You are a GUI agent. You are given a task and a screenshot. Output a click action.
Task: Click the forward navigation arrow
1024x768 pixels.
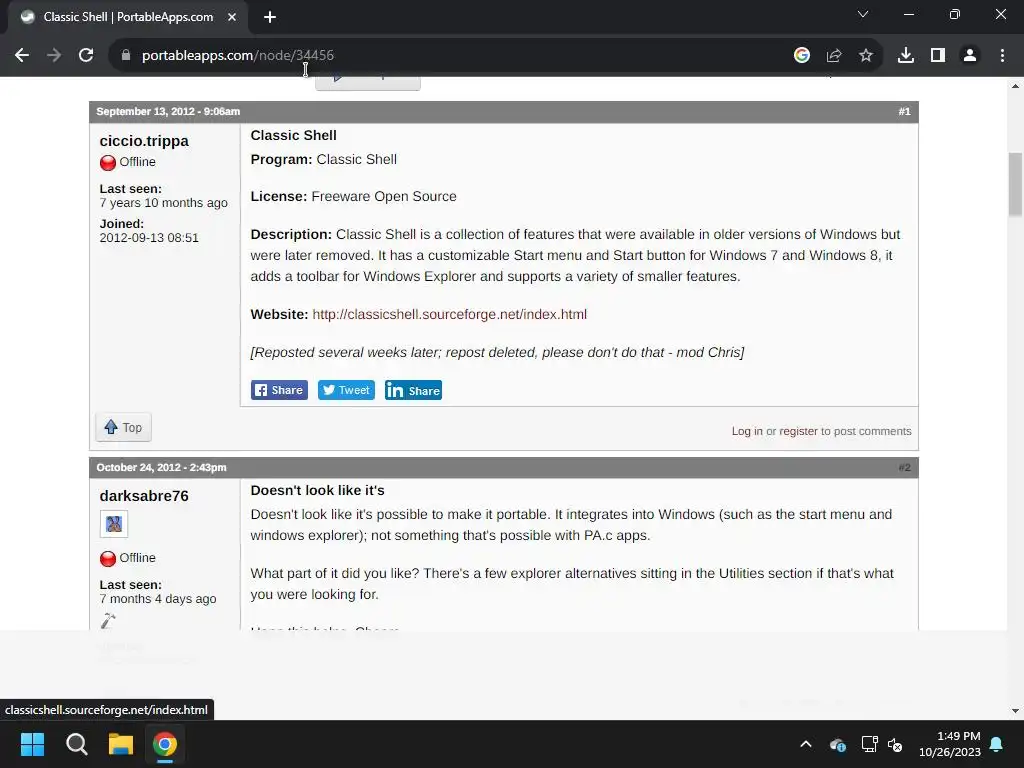[54, 56]
